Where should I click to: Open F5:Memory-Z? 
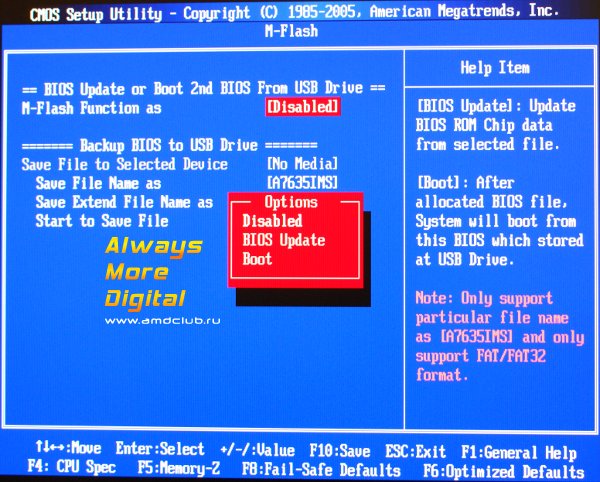click(181, 469)
